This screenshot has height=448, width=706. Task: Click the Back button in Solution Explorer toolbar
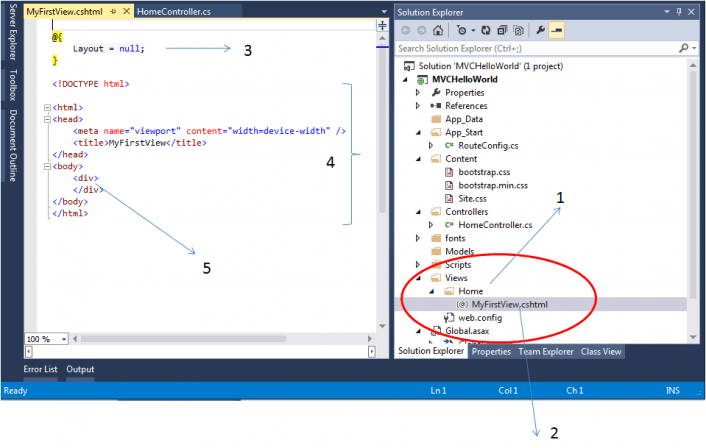coord(406,30)
